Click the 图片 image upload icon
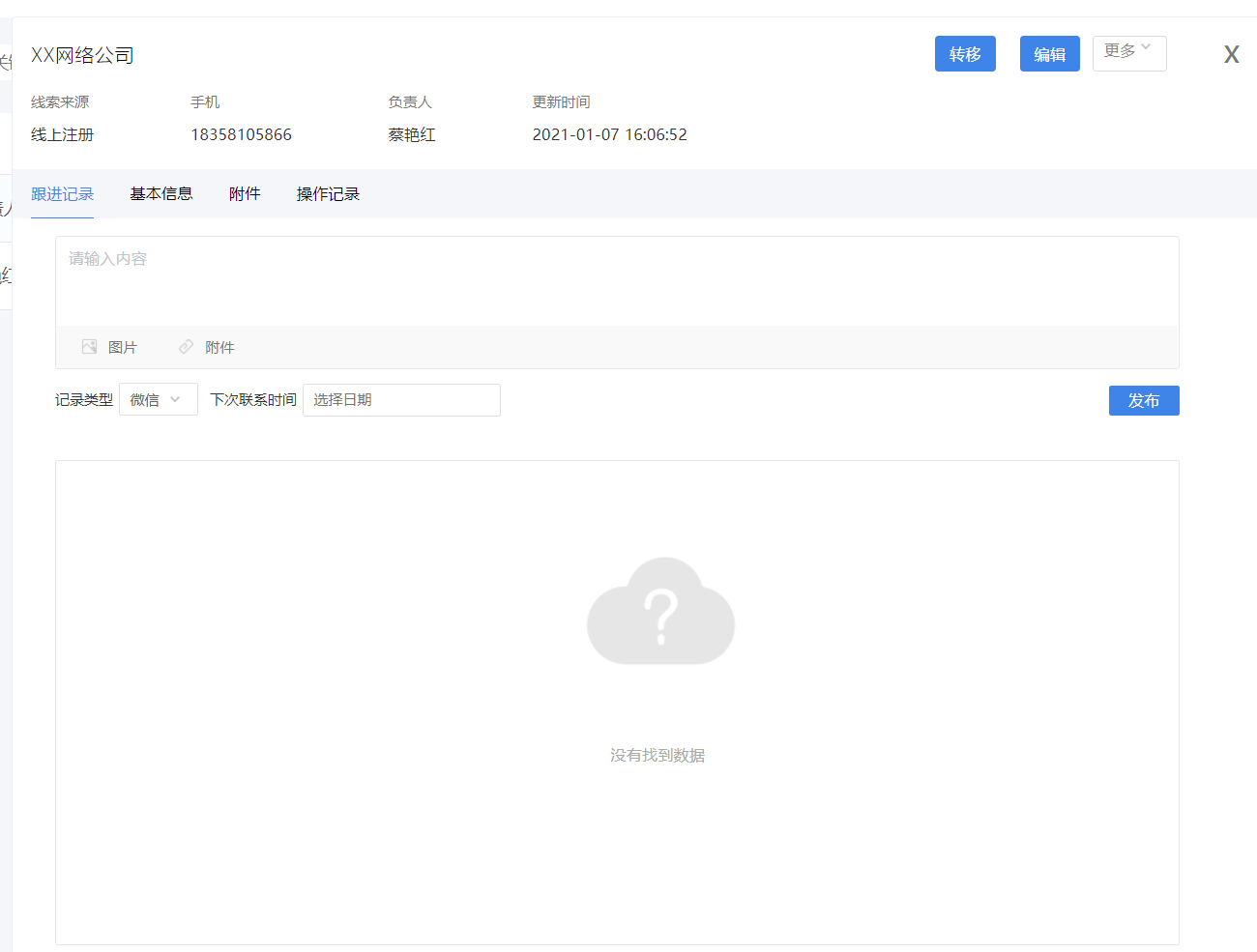 [x=90, y=347]
